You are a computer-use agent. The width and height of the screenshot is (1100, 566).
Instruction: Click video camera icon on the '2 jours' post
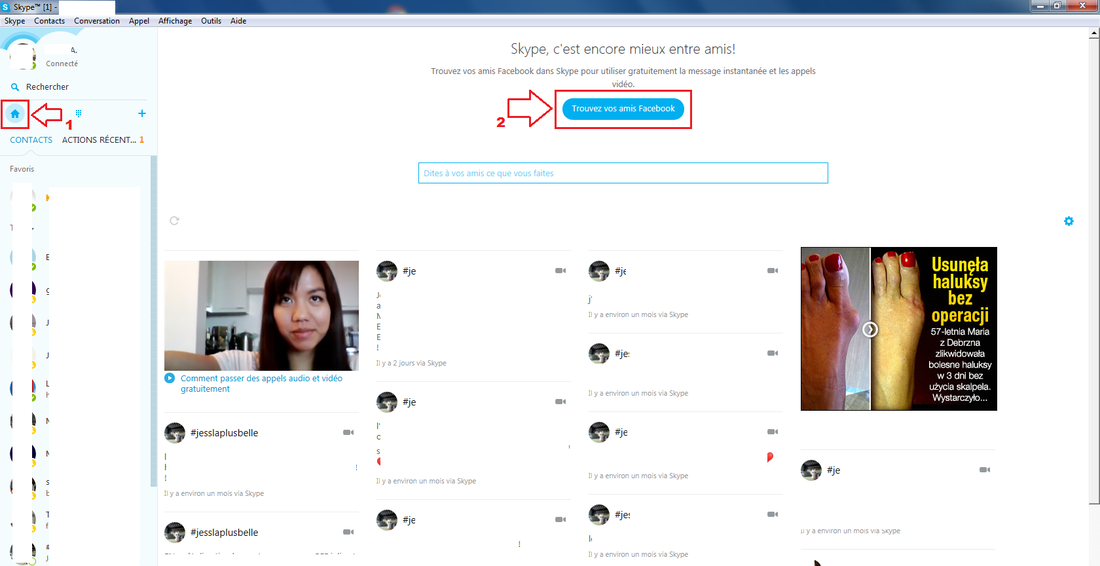point(560,271)
